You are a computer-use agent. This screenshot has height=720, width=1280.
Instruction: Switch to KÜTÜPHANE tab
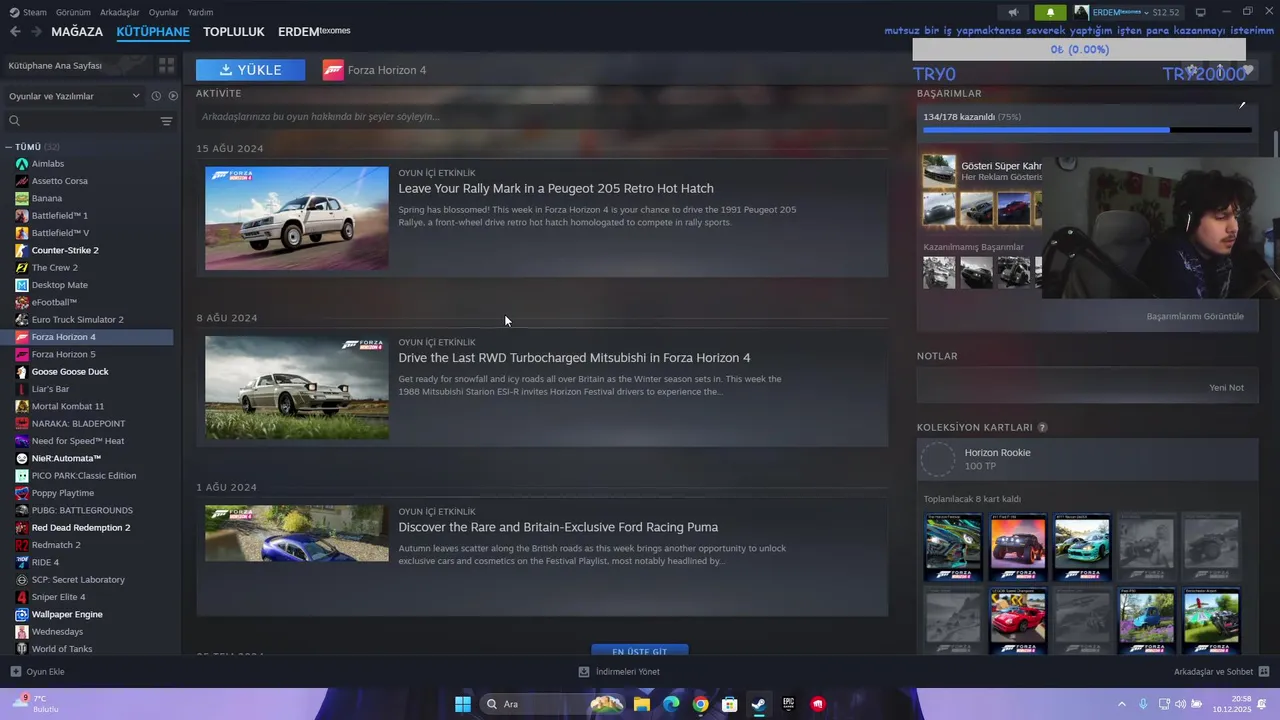[x=153, y=32]
